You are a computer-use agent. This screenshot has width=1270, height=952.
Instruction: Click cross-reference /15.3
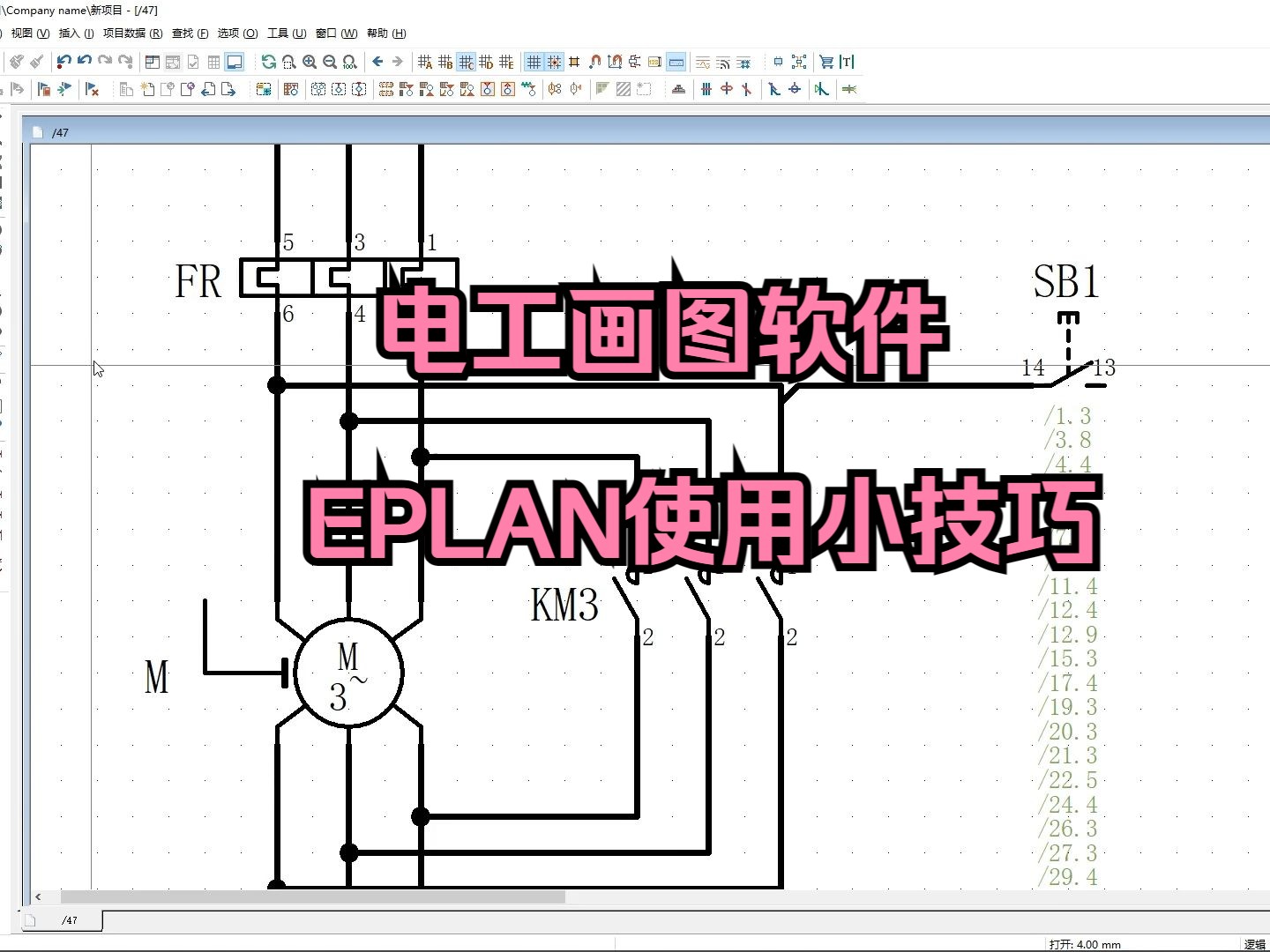point(1067,658)
